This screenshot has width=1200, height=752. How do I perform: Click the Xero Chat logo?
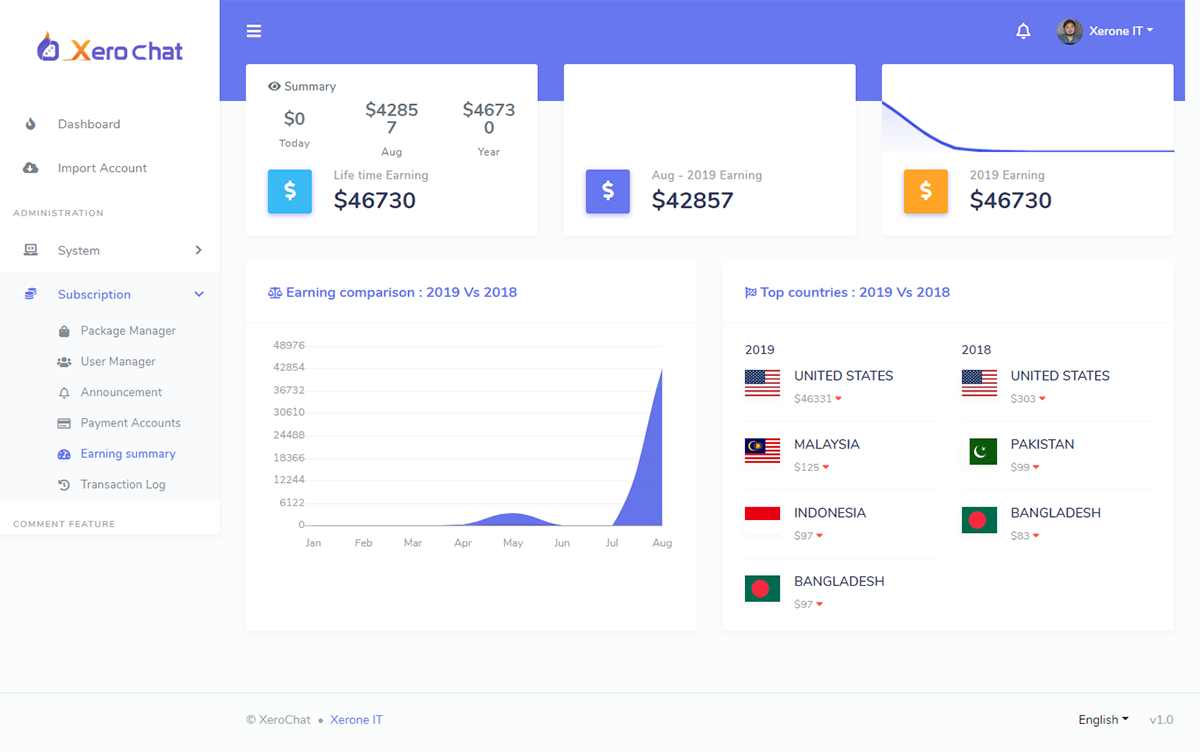point(110,48)
